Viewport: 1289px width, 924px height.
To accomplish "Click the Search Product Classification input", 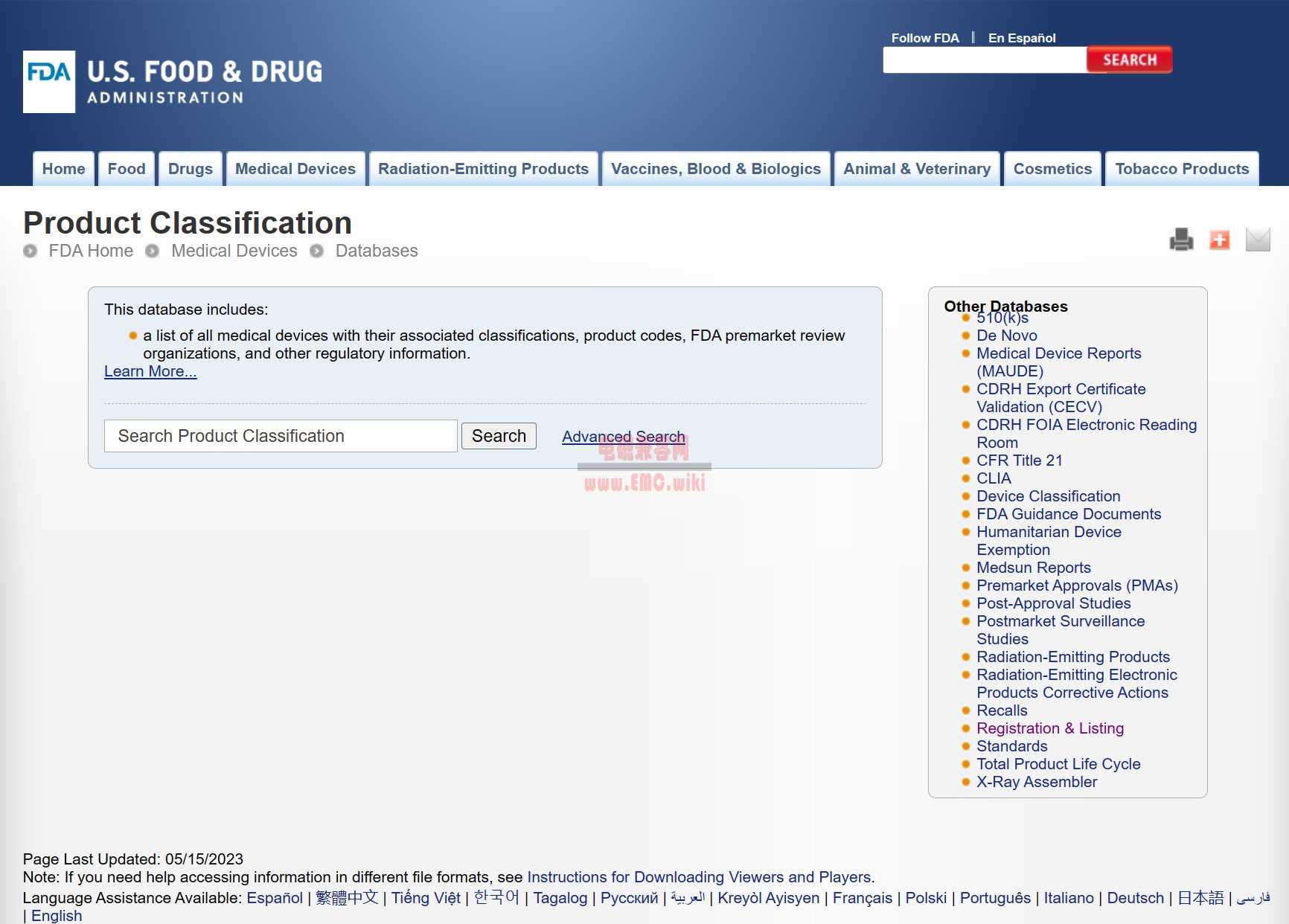I will pyautogui.click(x=281, y=436).
